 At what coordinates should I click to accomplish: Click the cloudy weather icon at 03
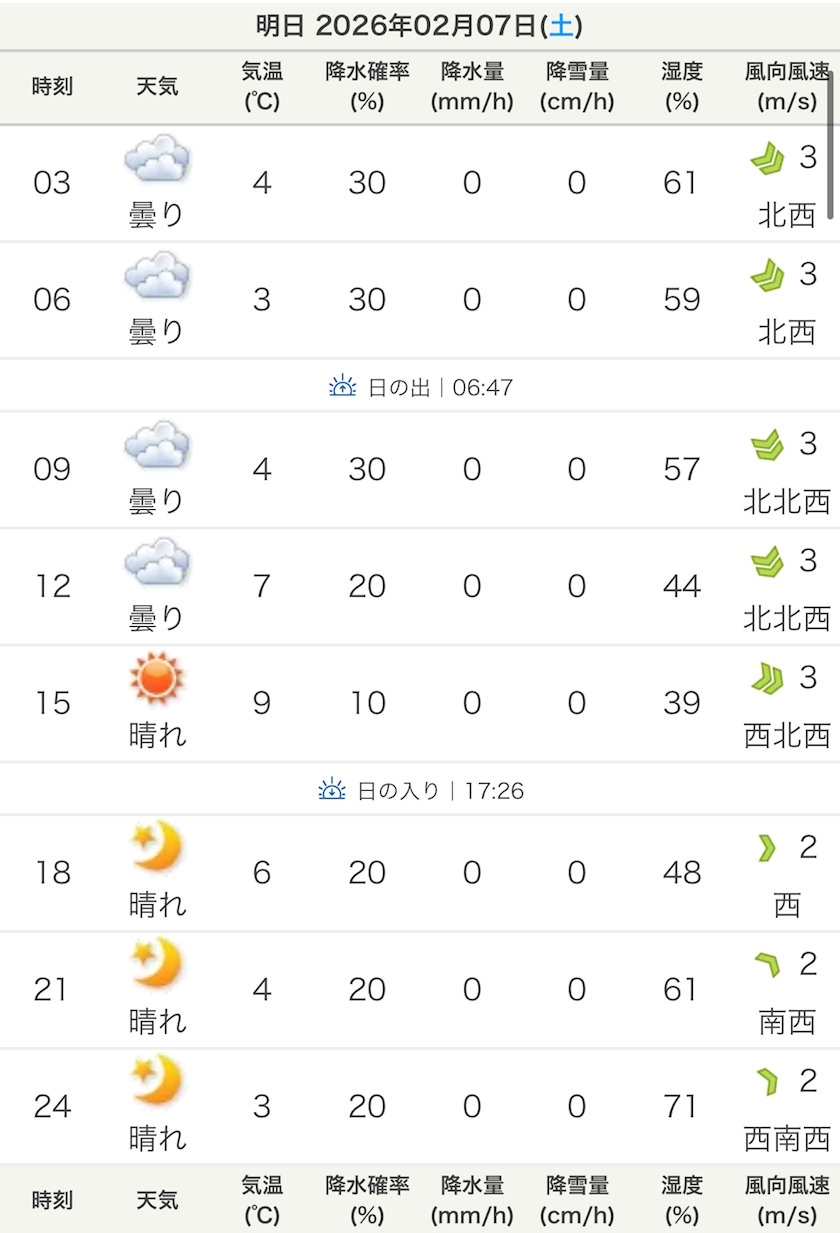click(x=157, y=160)
